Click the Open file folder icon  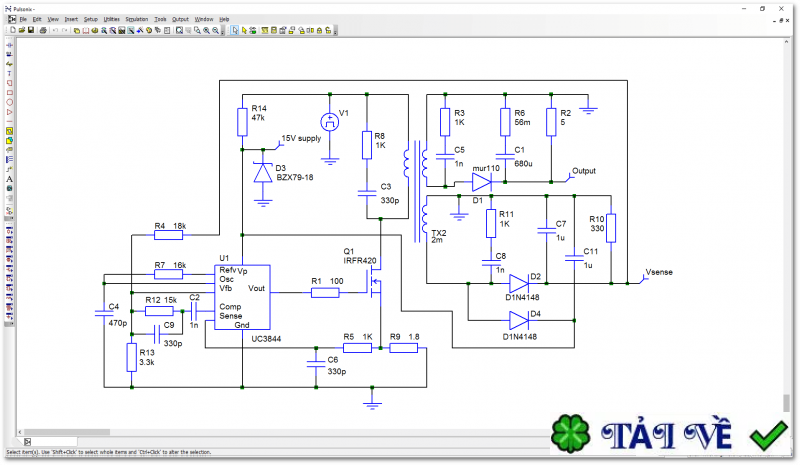[21, 30]
